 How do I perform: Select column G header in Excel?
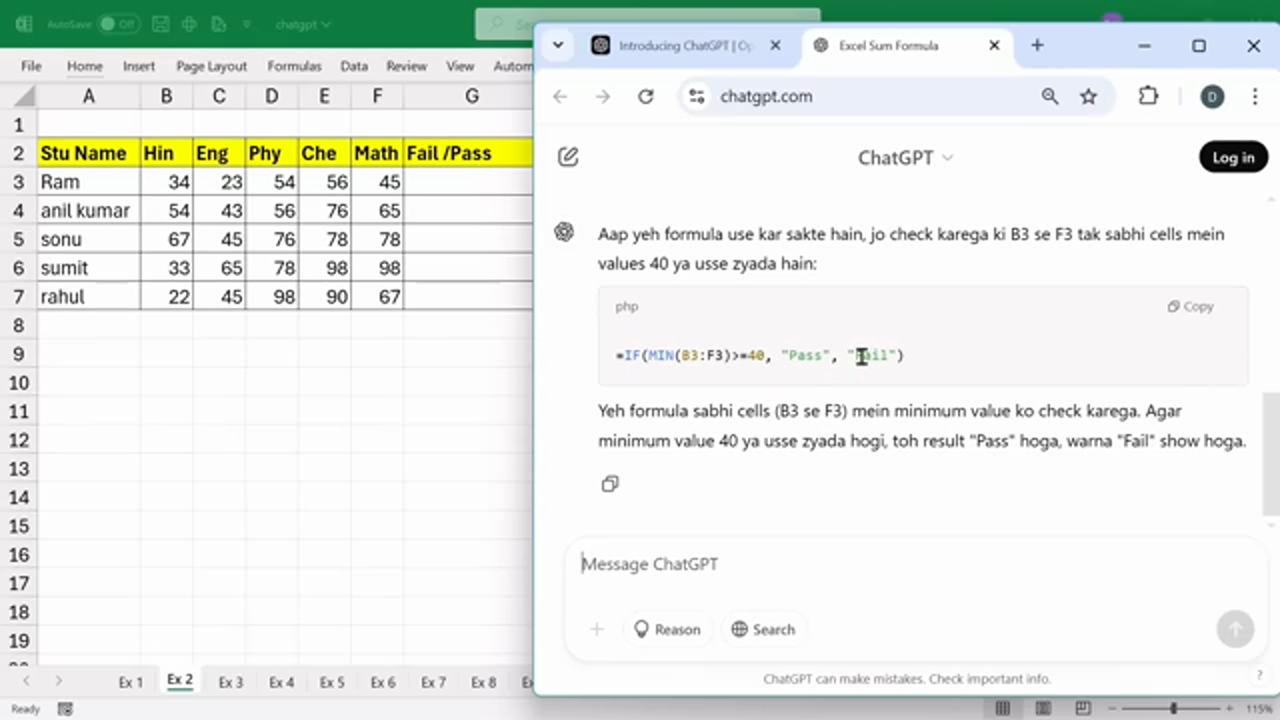(x=471, y=96)
